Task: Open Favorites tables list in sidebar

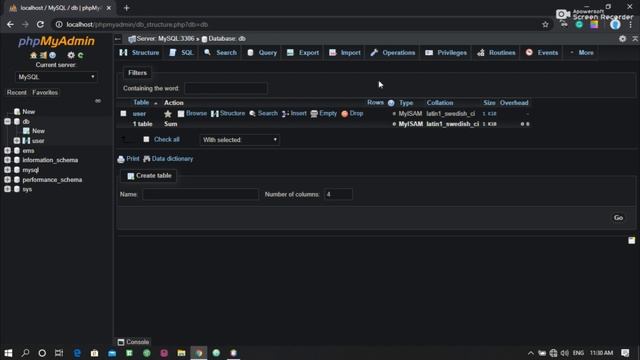Action: click(x=45, y=93)
